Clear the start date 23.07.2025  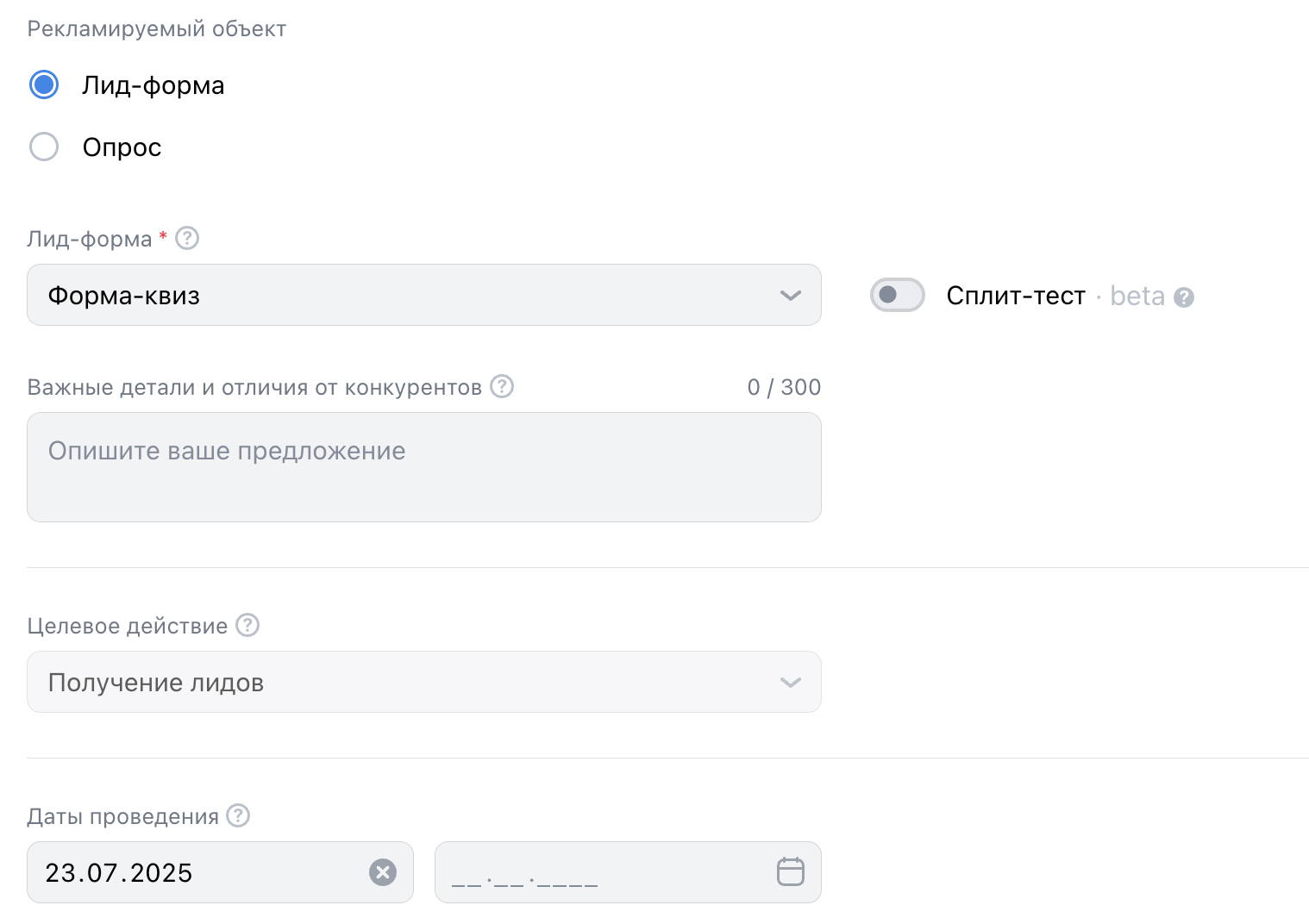tap(383, 872)
